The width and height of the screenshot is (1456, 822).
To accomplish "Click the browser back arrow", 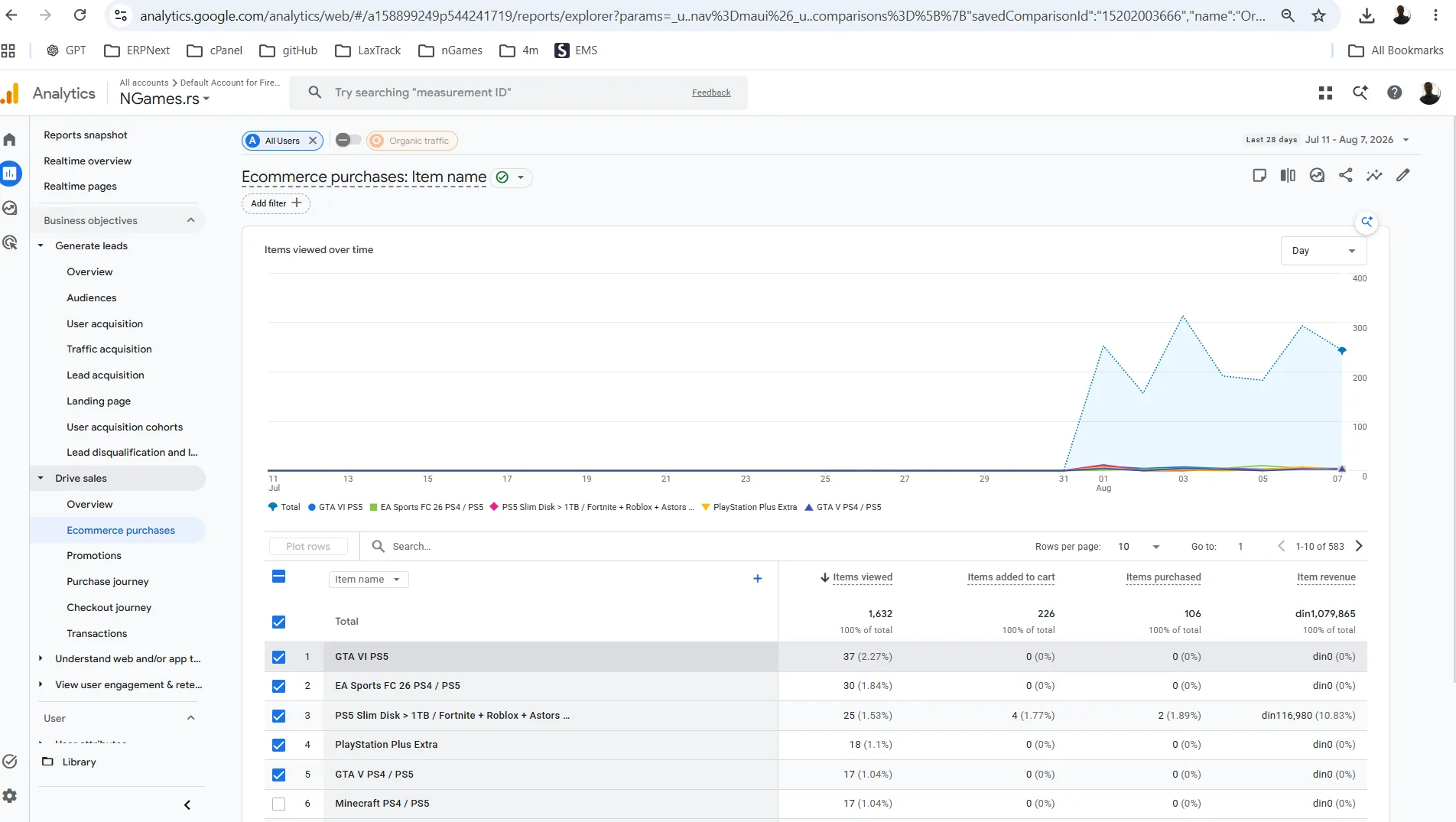I will click(11, 15).
